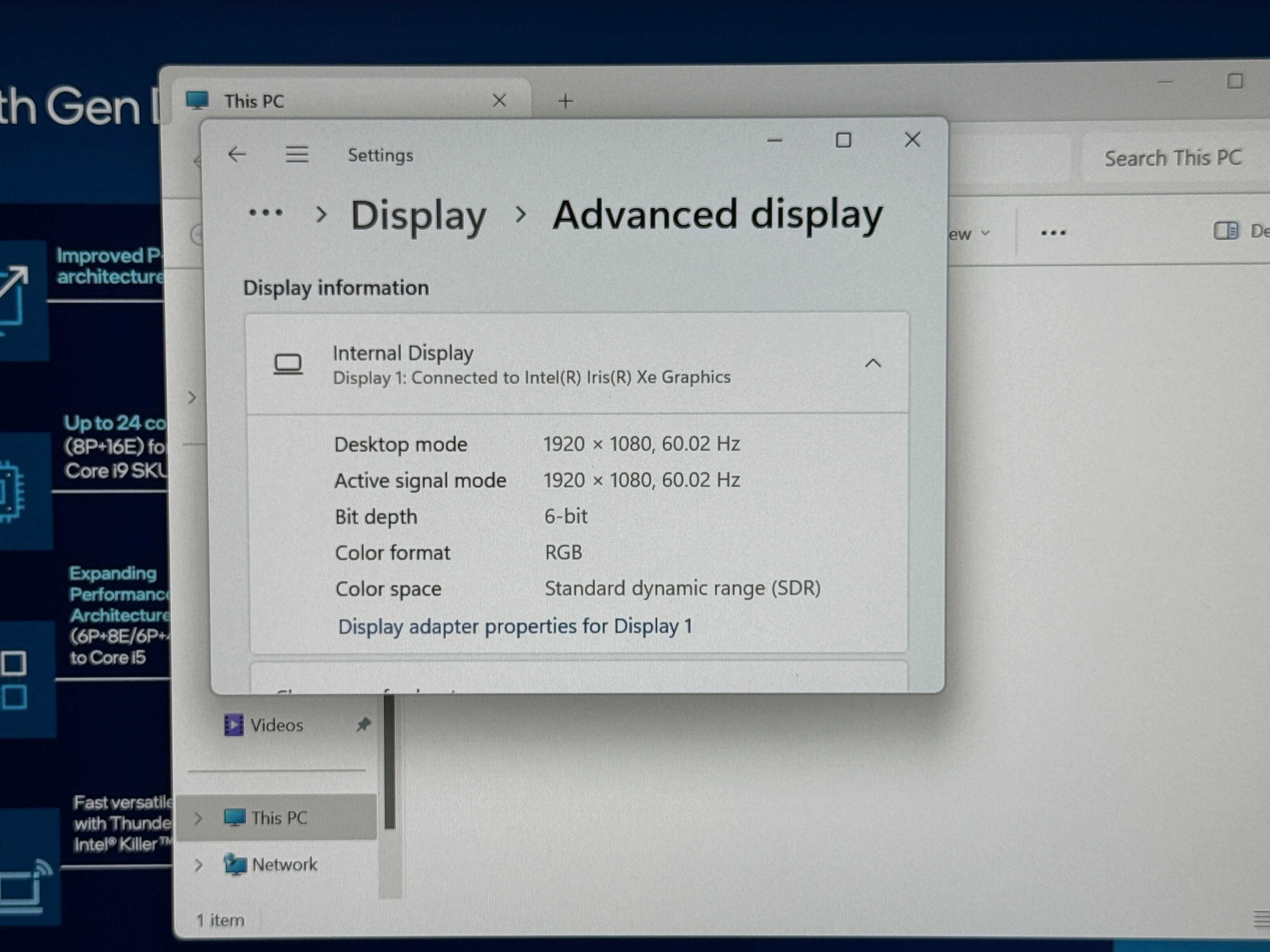Select the Desktop mode resolution value

[641, 444]
